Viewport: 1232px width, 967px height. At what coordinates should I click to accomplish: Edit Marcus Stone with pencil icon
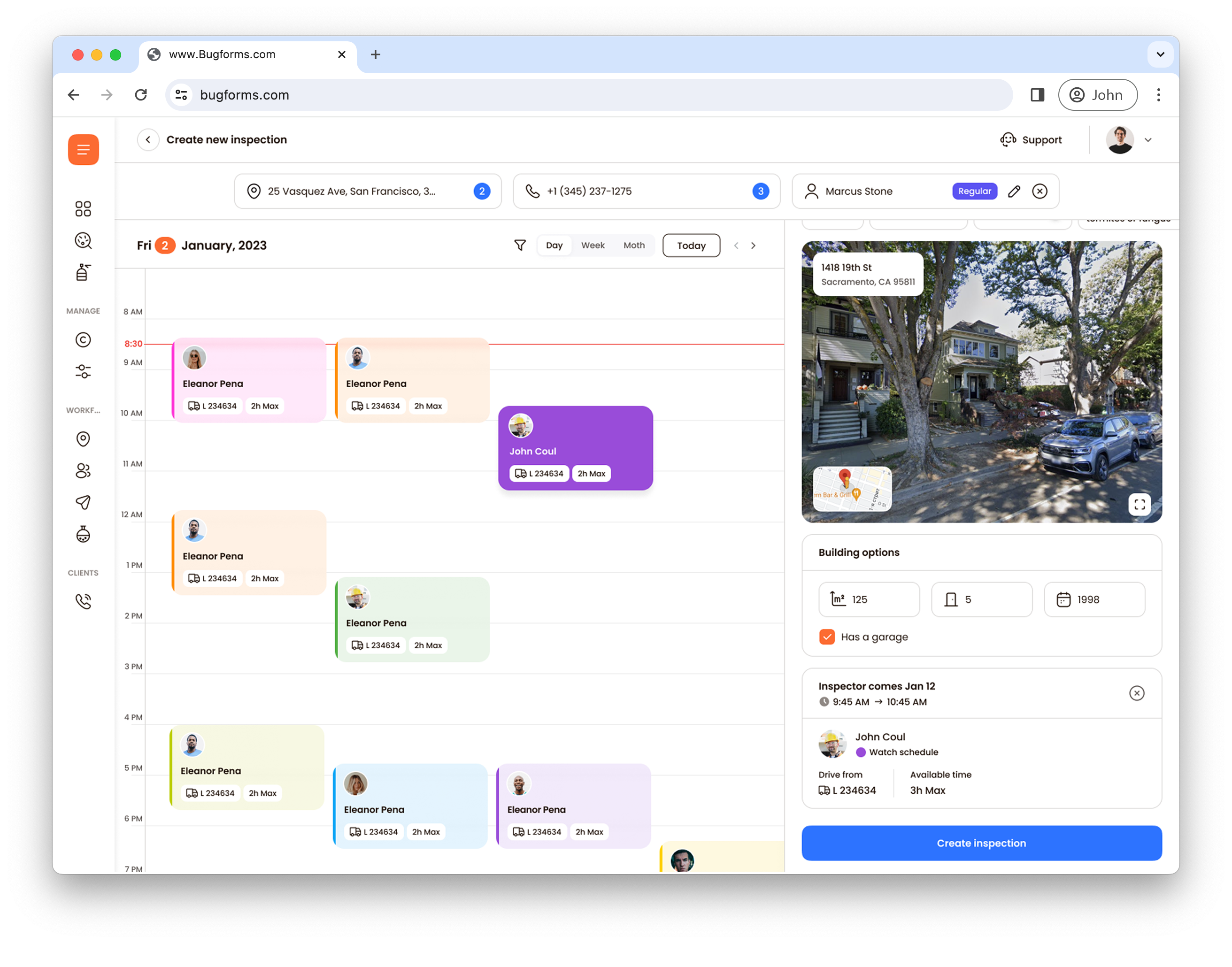point(1014,192)
